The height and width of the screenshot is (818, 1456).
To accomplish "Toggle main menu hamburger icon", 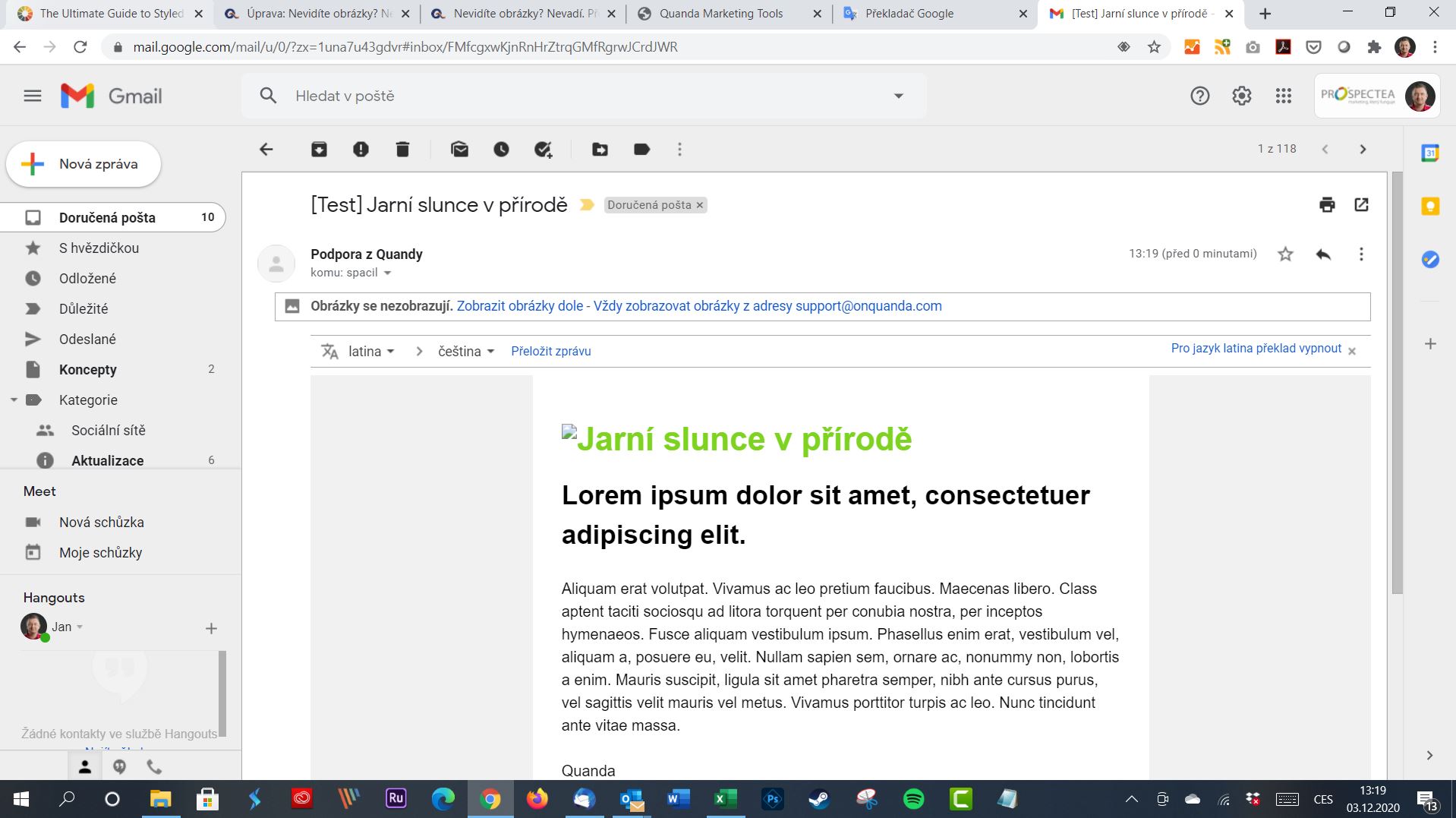I will pyautogui.click(x=33, y=96).
